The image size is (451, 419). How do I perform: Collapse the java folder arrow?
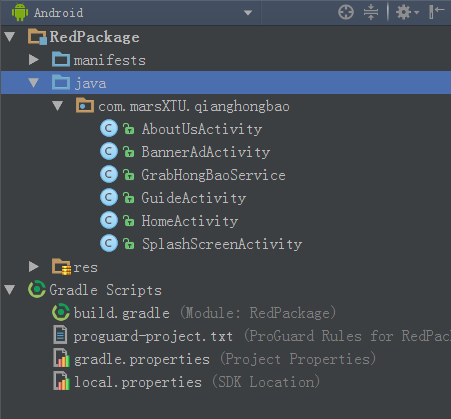click(x=34, y=82)
